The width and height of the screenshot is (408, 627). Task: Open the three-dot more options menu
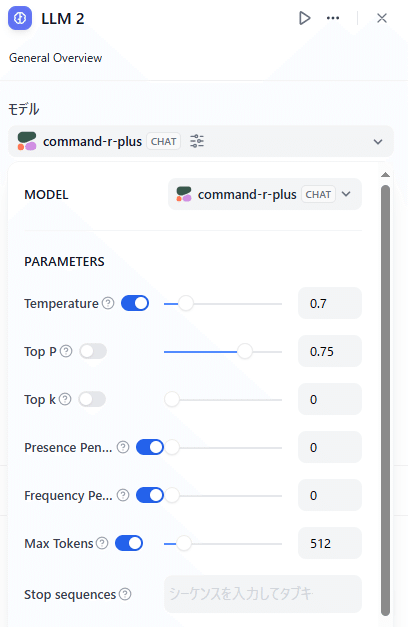pyautogui.click(x=333, y=18)
